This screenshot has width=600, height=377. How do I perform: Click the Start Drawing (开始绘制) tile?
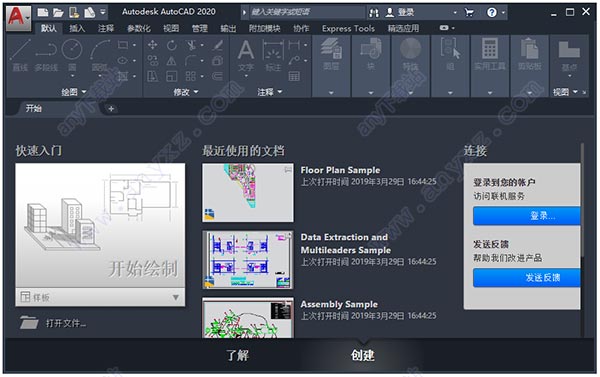pos(100,225)
